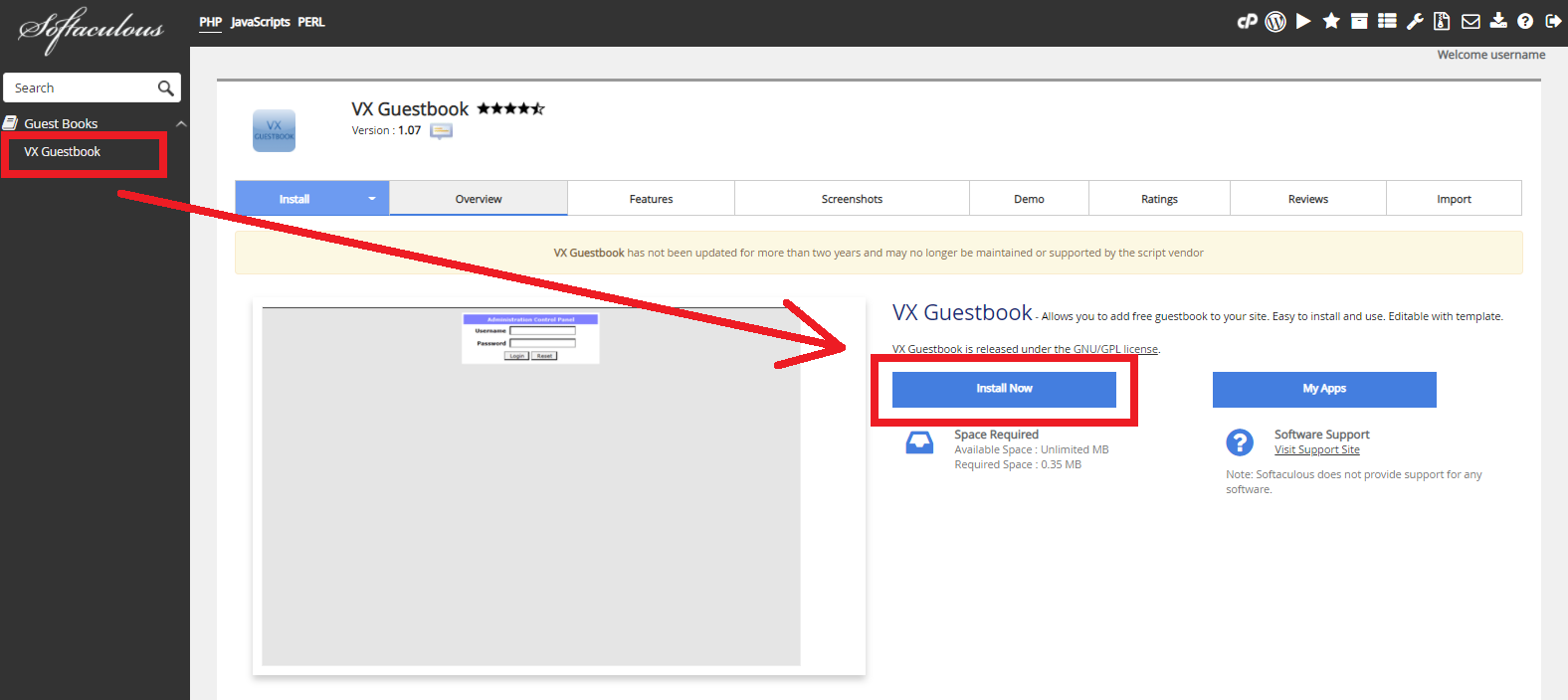This screenshot has height=700, width=1568.
Task: Select the PHP scripts category
Action: (x=210, y=22)
